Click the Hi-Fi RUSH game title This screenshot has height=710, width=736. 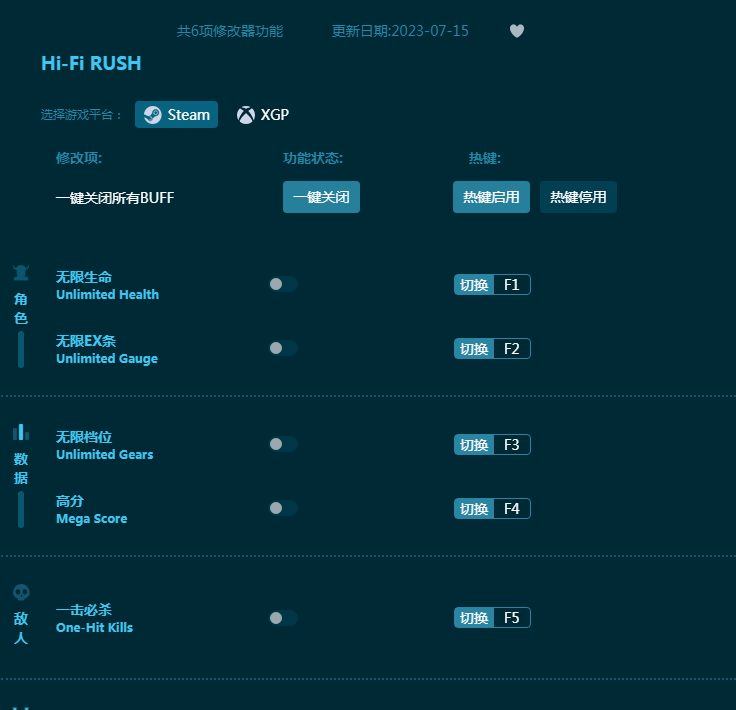[91, 63]
